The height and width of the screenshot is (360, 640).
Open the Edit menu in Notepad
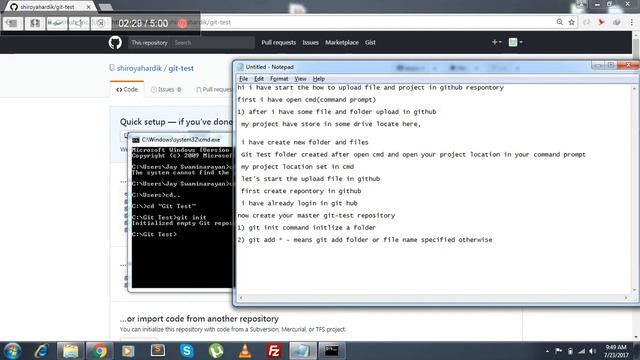pos(259,79)
